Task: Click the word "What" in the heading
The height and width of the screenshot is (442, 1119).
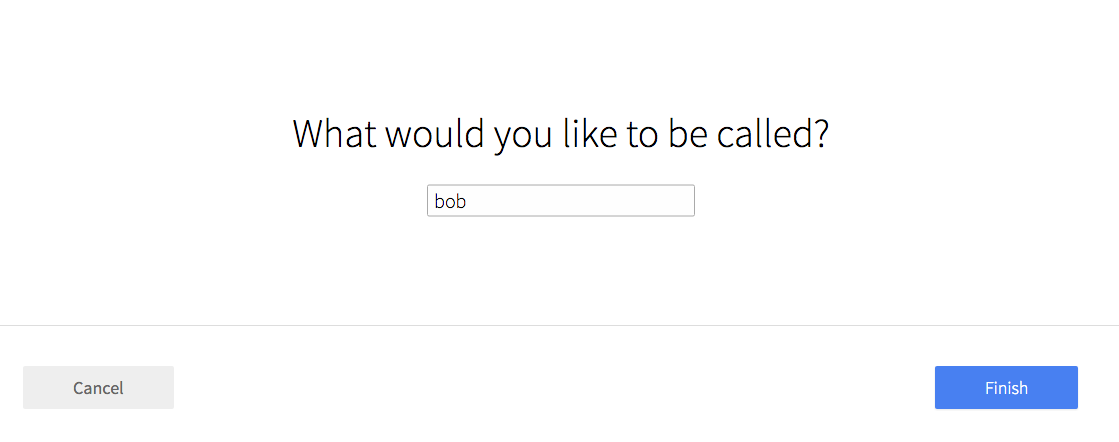Action: coord(334,134)
